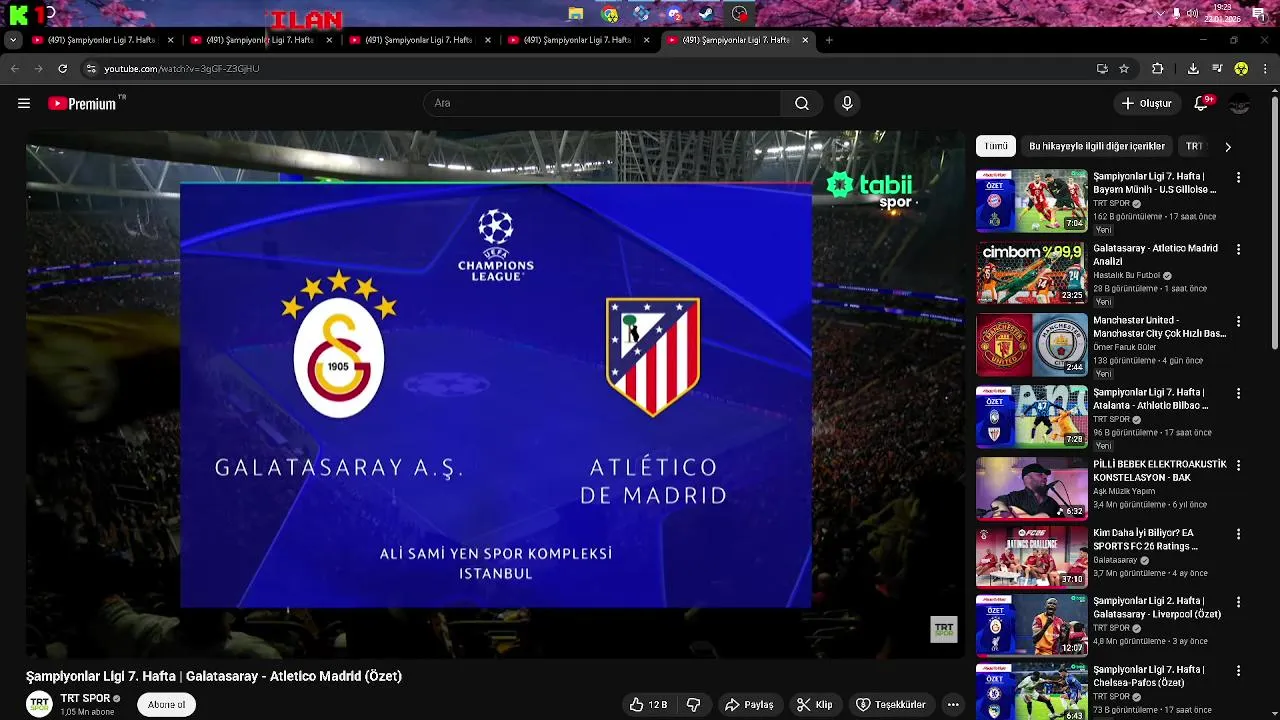1280x720 pixels.
Task: Open options for Atalanta - Athletic Bilbao video
Action: point(1238,394)
